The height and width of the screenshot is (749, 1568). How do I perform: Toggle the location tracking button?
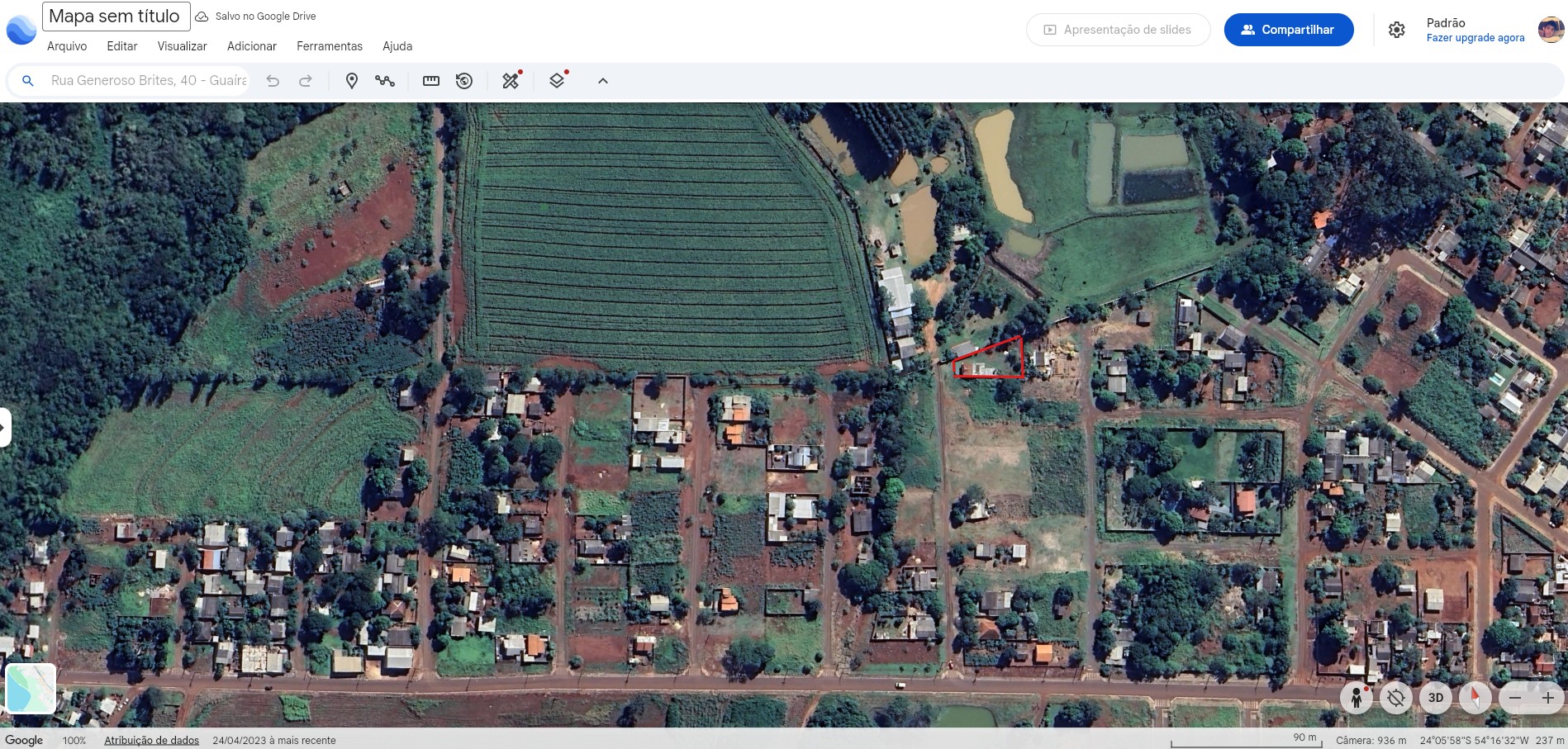(x=1395, y=698)
